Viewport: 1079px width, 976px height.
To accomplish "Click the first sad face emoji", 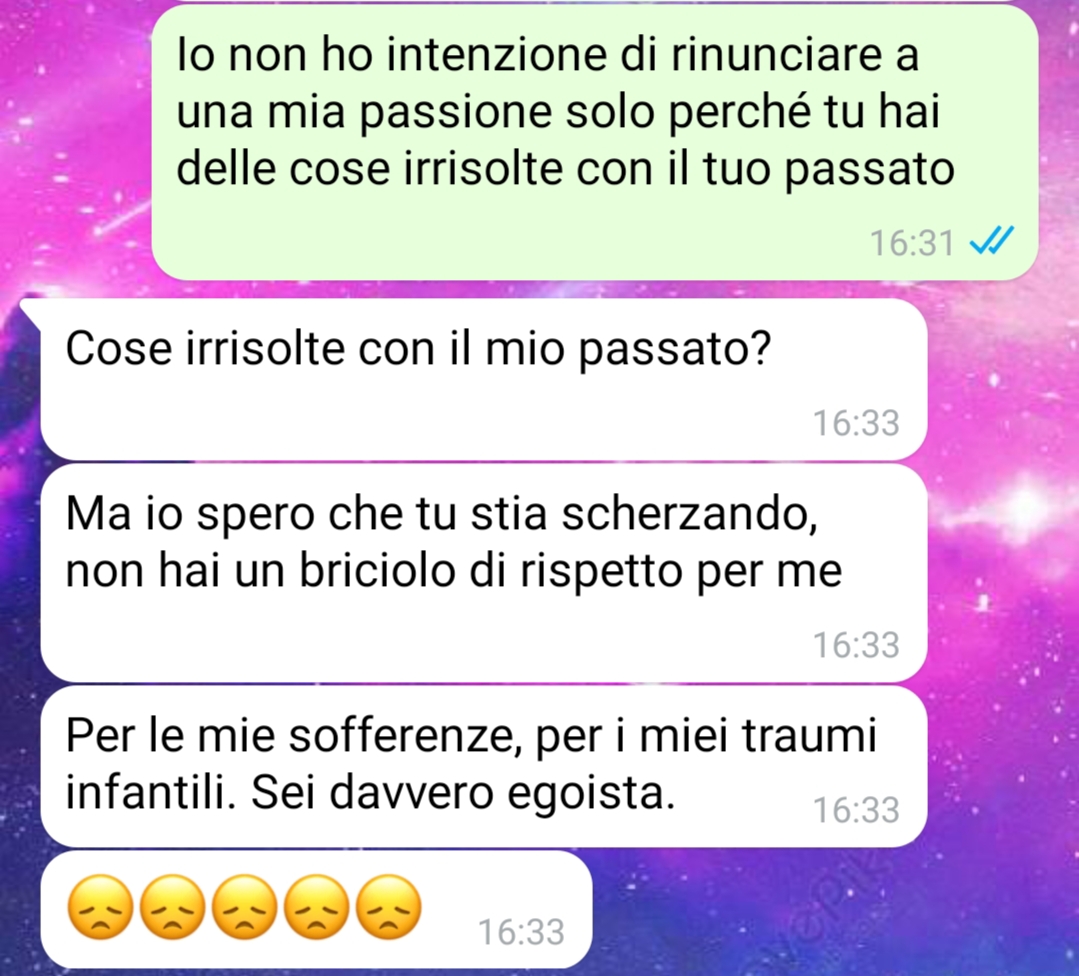I will [x=100, y=907].
